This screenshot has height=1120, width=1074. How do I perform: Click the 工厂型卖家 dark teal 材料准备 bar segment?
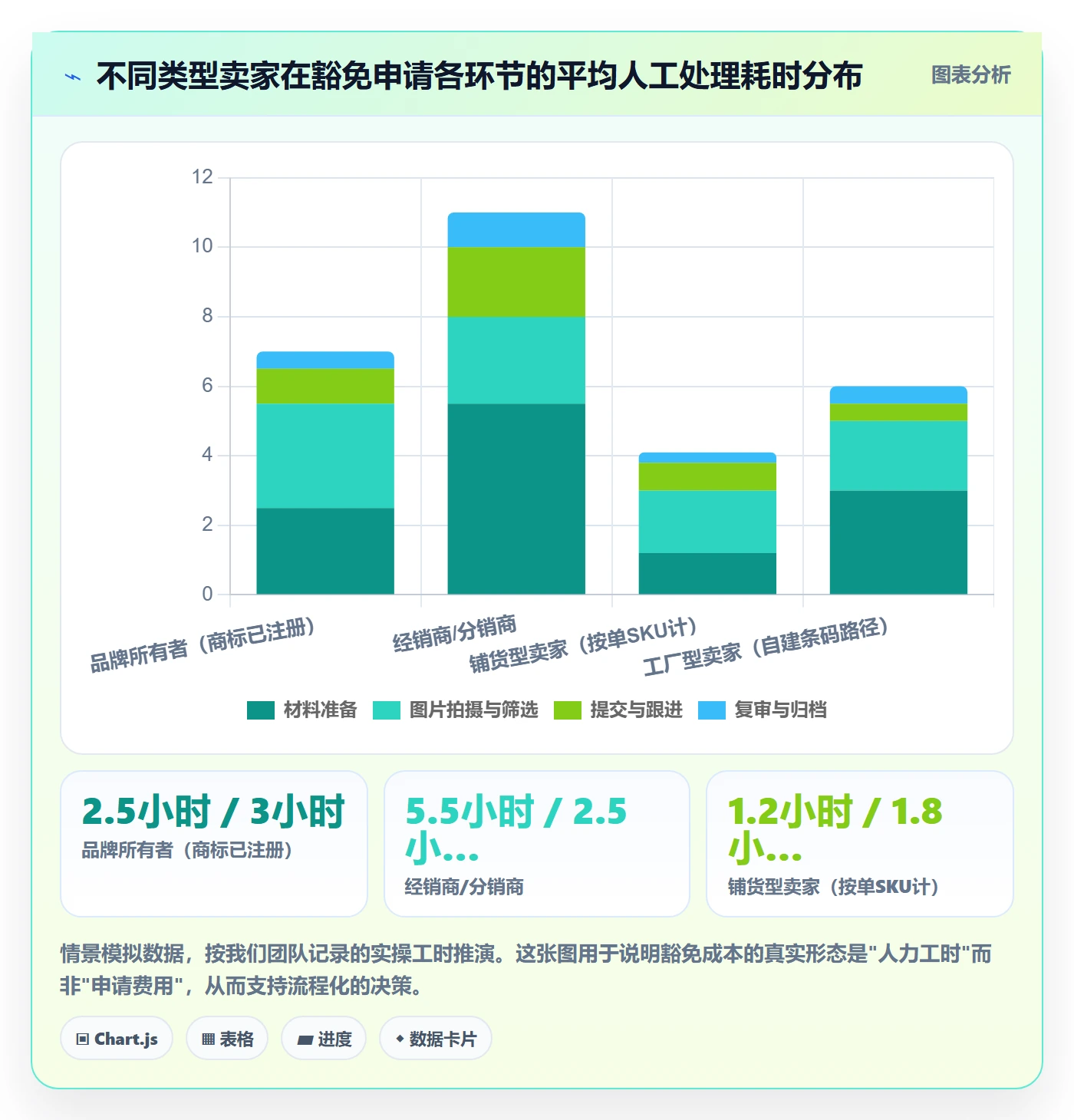898,542
